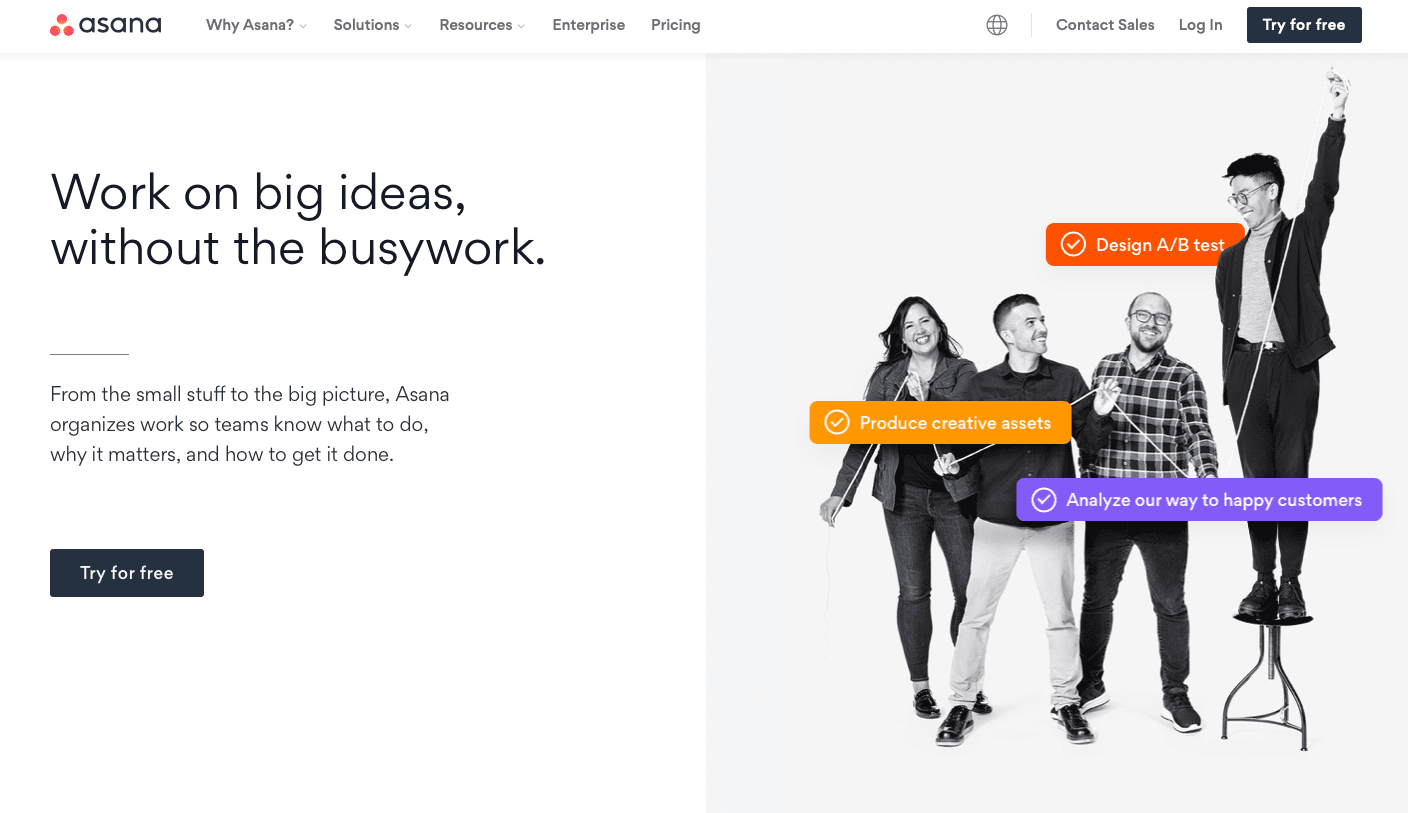Image resolution: width=1408 pixels, height=813 pixels.
Task: Select the yellow Produce creative assets tag
Action: tap(940, 423)
